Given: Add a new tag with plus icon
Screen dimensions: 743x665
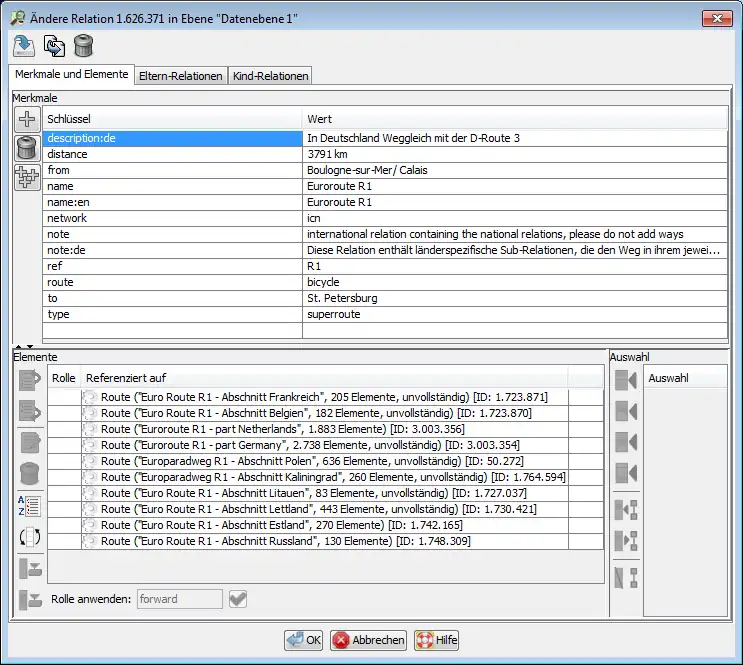Looking at the screenshot, I should (x=28, y=119).
